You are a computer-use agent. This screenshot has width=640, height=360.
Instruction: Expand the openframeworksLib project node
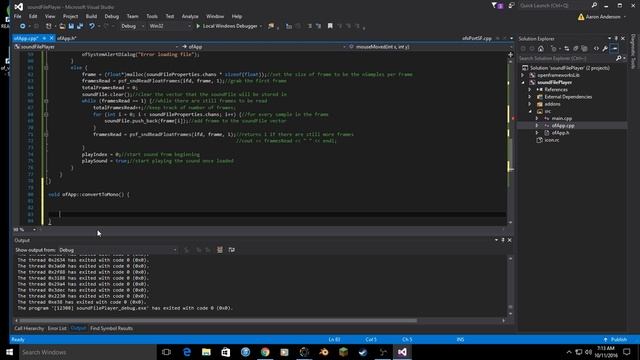pos(523,75)
